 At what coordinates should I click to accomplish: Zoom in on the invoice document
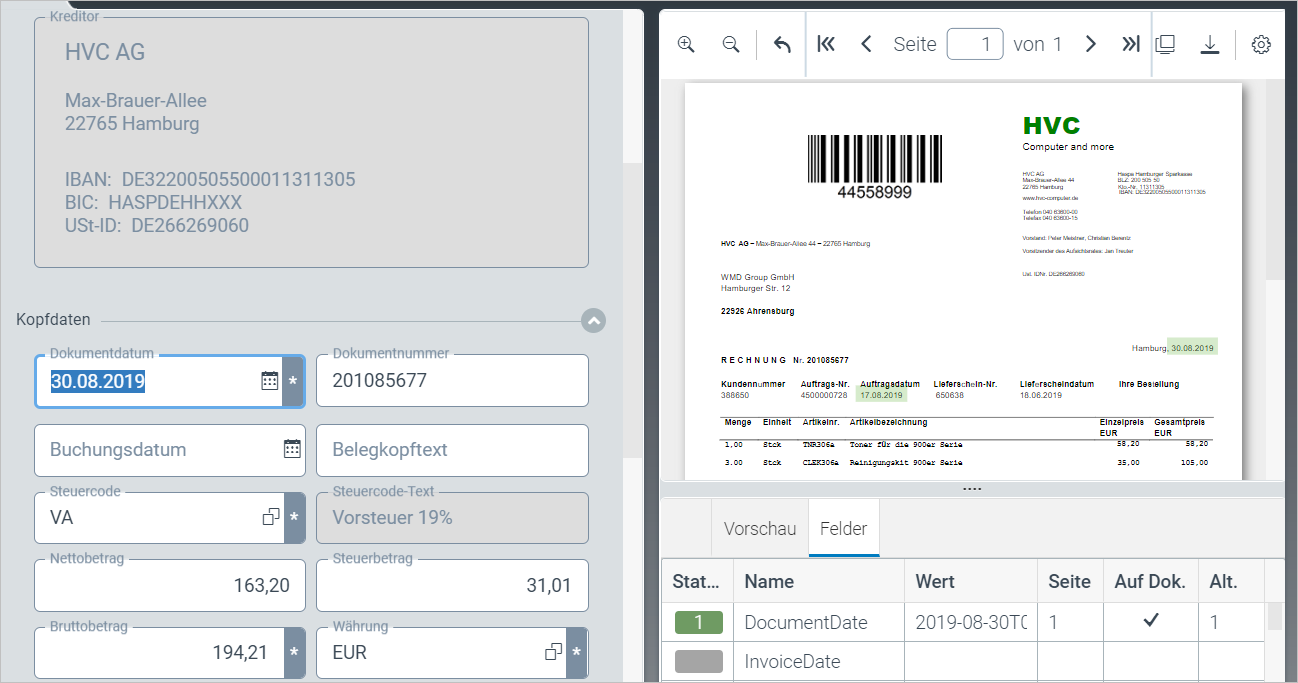click(x=686, y=44)
